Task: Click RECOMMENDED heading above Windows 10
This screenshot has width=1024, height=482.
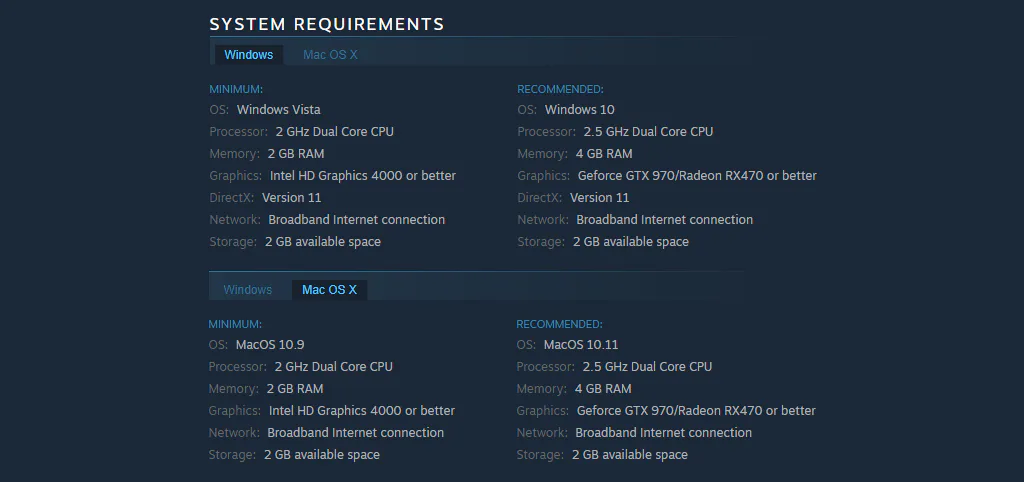Action: pyautogui.click(x=560, y=89)
